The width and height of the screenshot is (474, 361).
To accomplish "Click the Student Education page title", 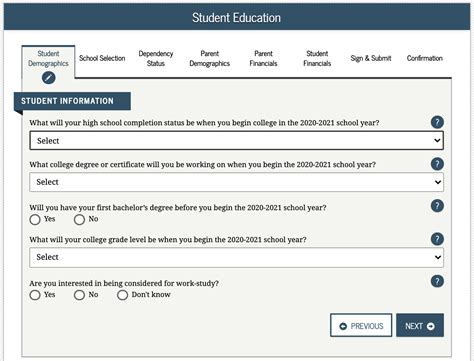I will point(236,17).
